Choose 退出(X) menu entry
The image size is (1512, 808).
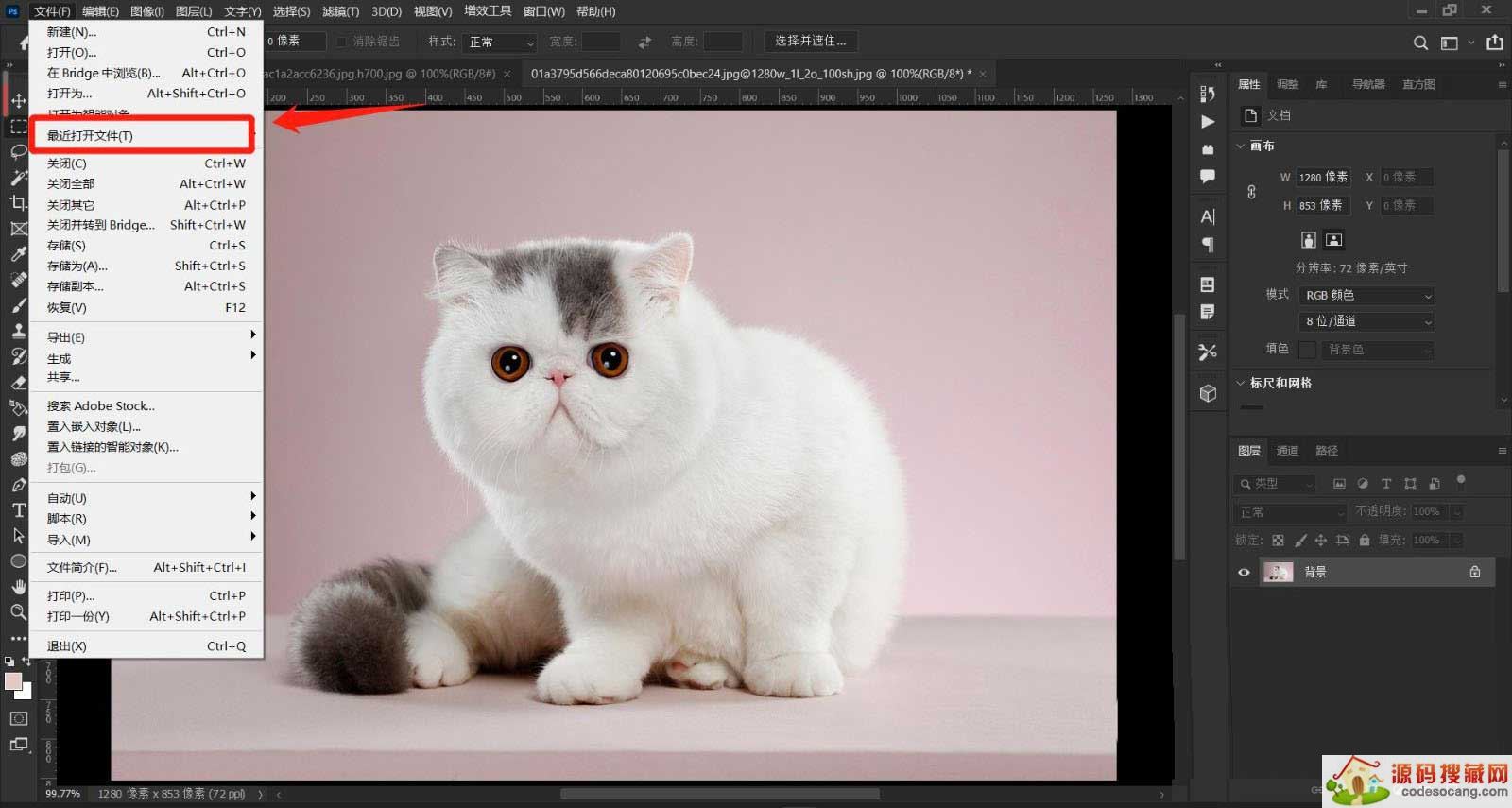coord(146,646)
